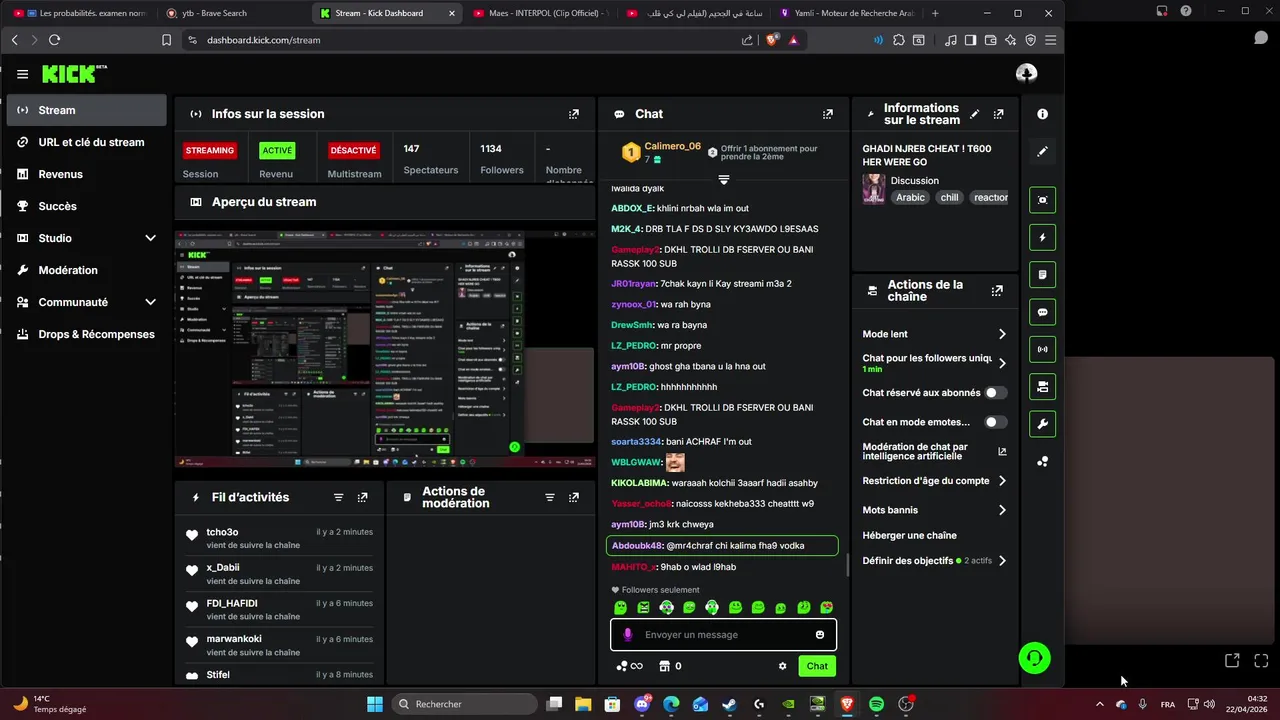The image size is (1280, 720).
Task: Click the marwankoki follower entry
Action: [279, 645]
